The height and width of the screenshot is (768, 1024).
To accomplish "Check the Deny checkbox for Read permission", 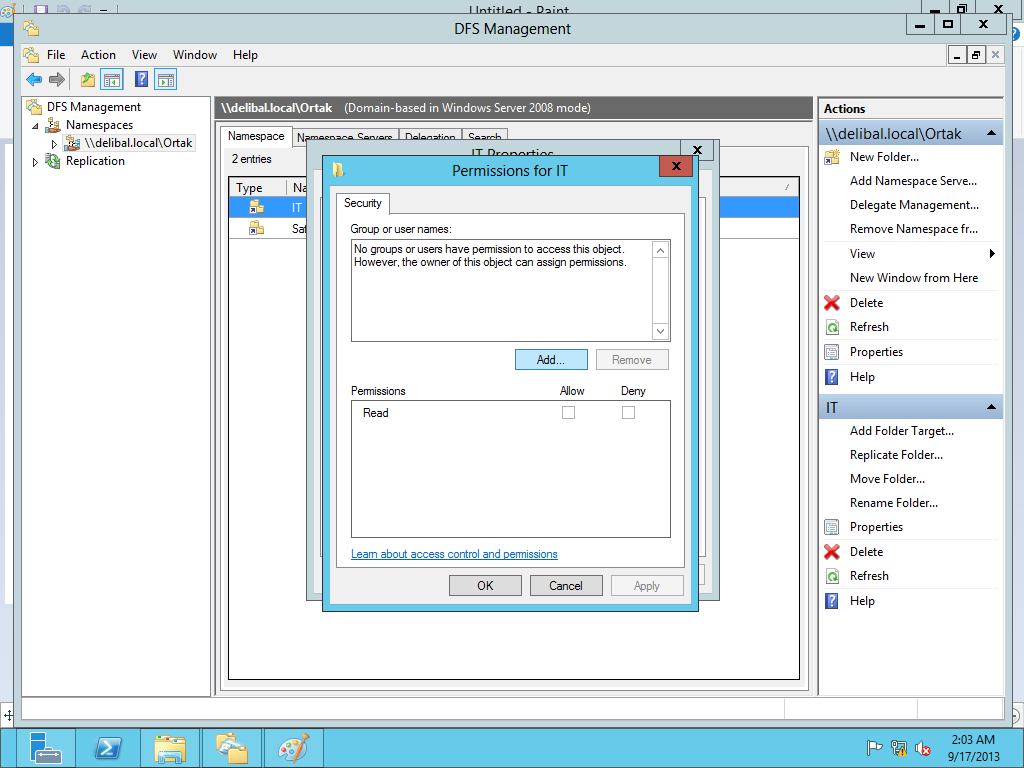I will (628, 413).
